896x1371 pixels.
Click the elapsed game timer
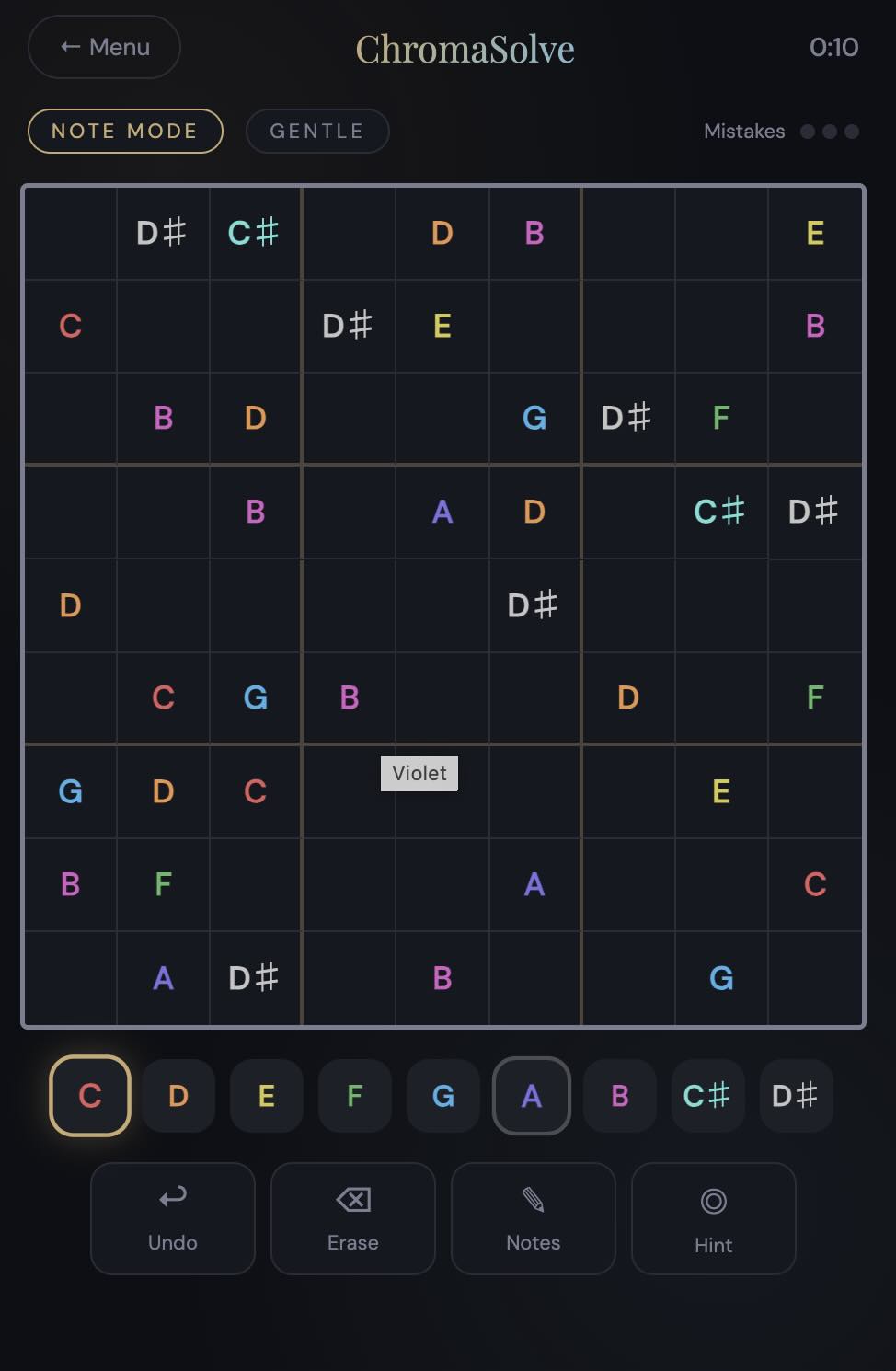(x=833, y=47)
